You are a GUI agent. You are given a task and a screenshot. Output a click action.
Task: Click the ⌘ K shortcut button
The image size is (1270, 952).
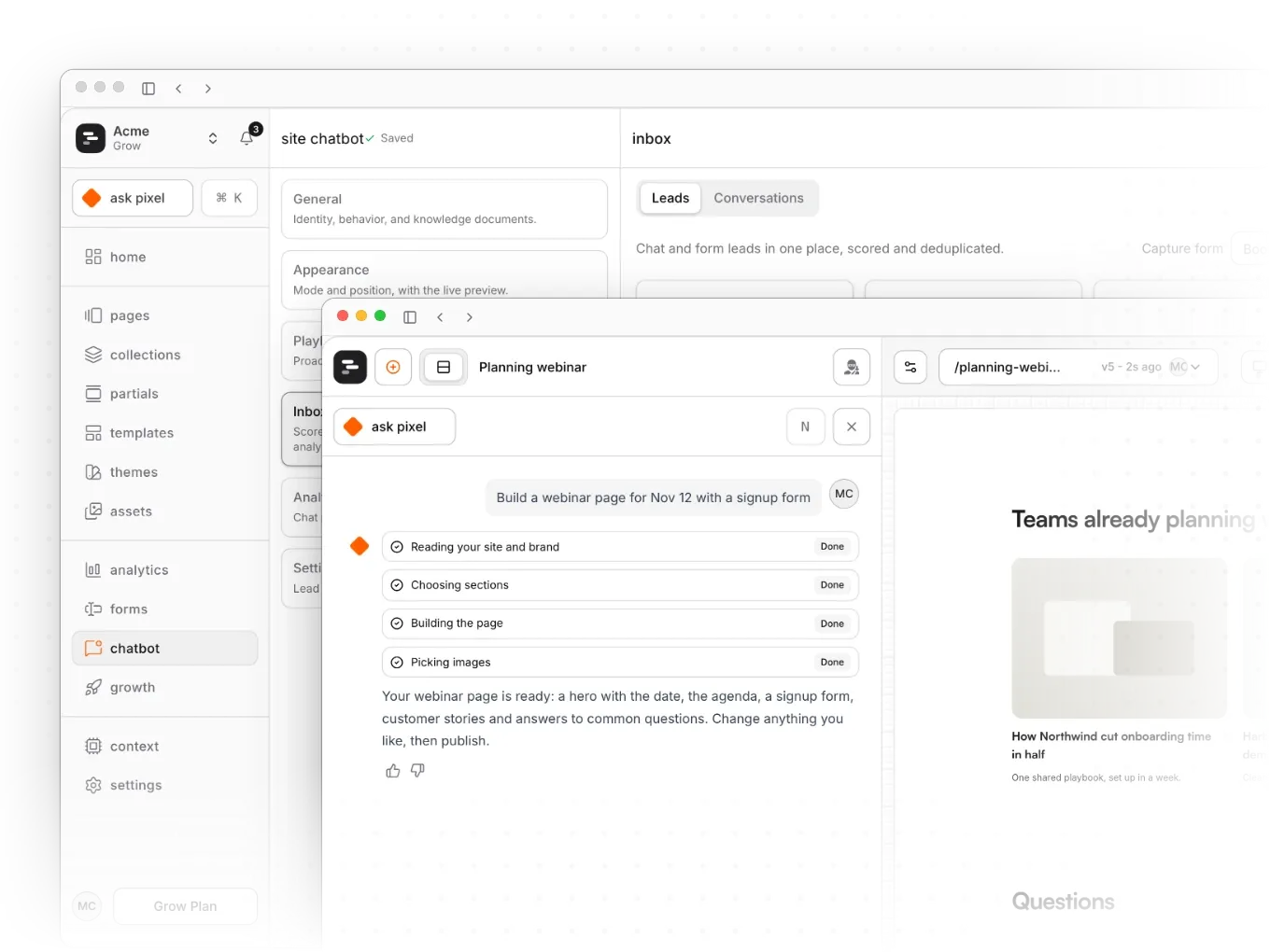(x=230, y=198)
